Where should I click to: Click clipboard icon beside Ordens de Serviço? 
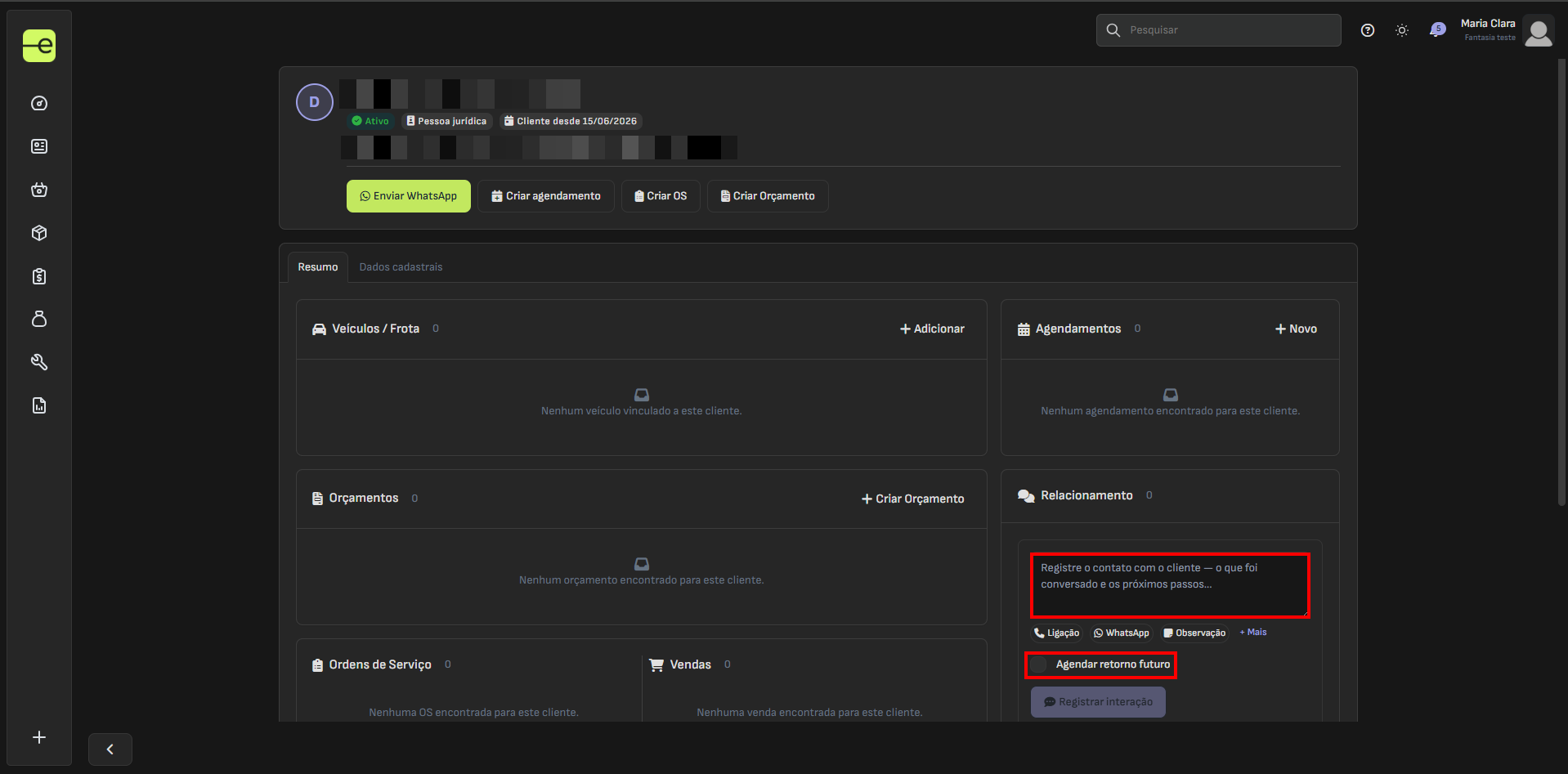[x=318, y=665]
